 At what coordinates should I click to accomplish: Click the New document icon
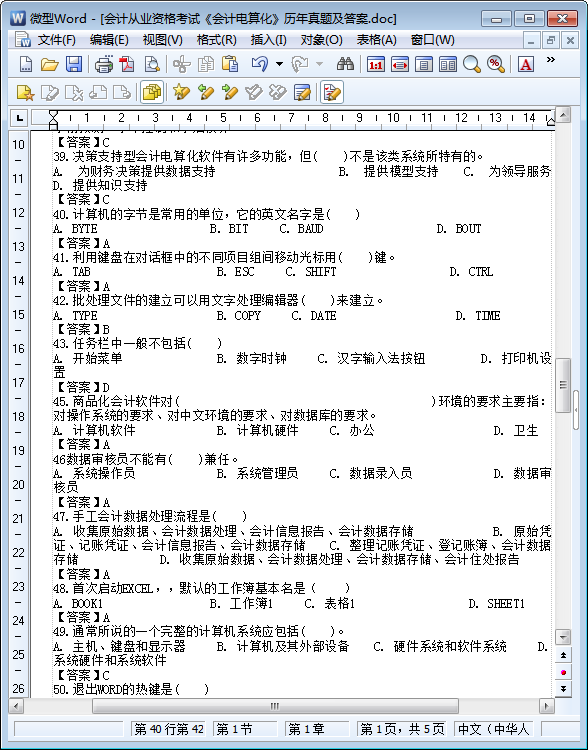[25, 64]
